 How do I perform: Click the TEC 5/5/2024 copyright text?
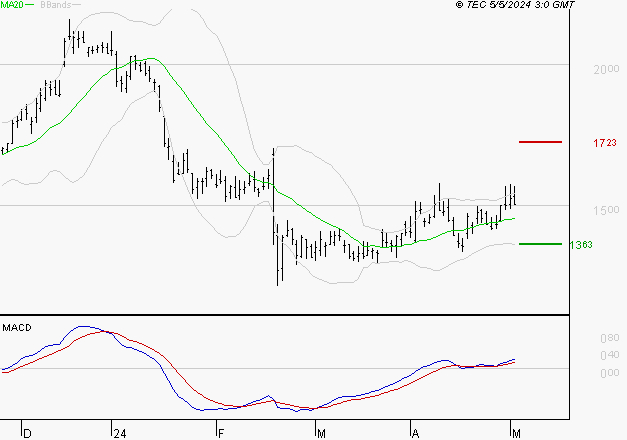click(x=515, y=5)
